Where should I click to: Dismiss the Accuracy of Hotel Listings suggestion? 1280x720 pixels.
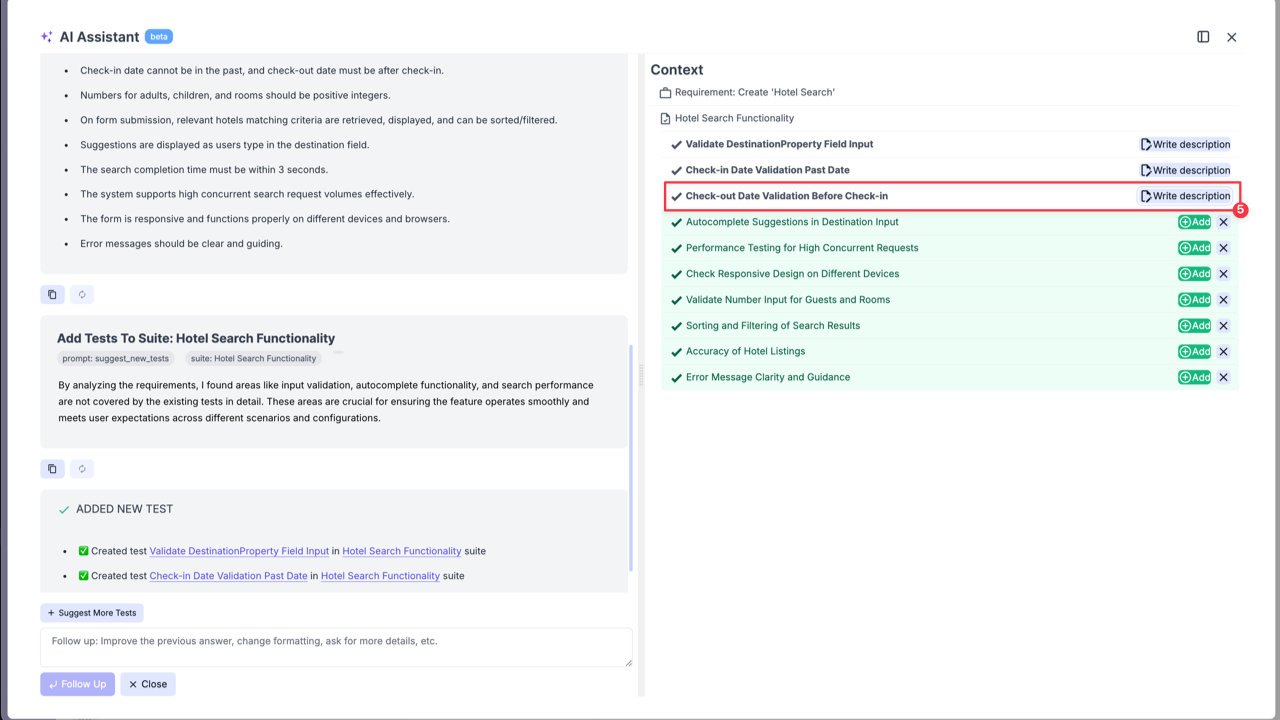pos(1223,351)
